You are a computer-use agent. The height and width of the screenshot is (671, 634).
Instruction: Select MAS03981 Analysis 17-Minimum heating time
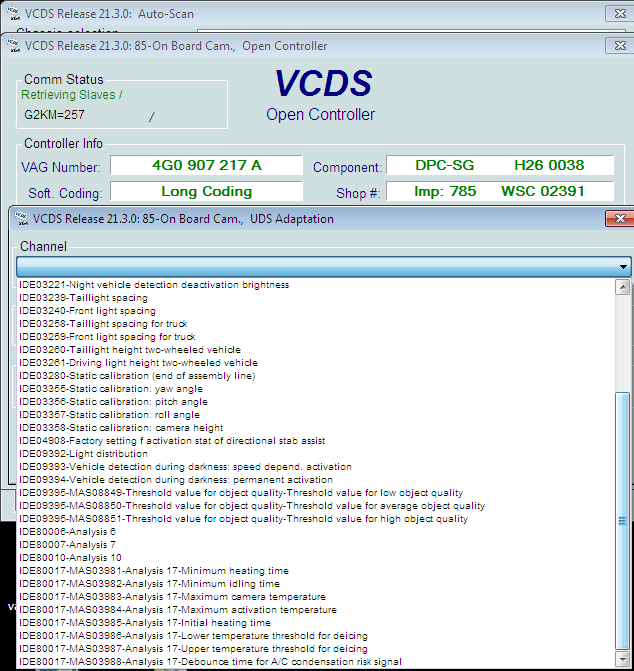[x=316, y=571]
